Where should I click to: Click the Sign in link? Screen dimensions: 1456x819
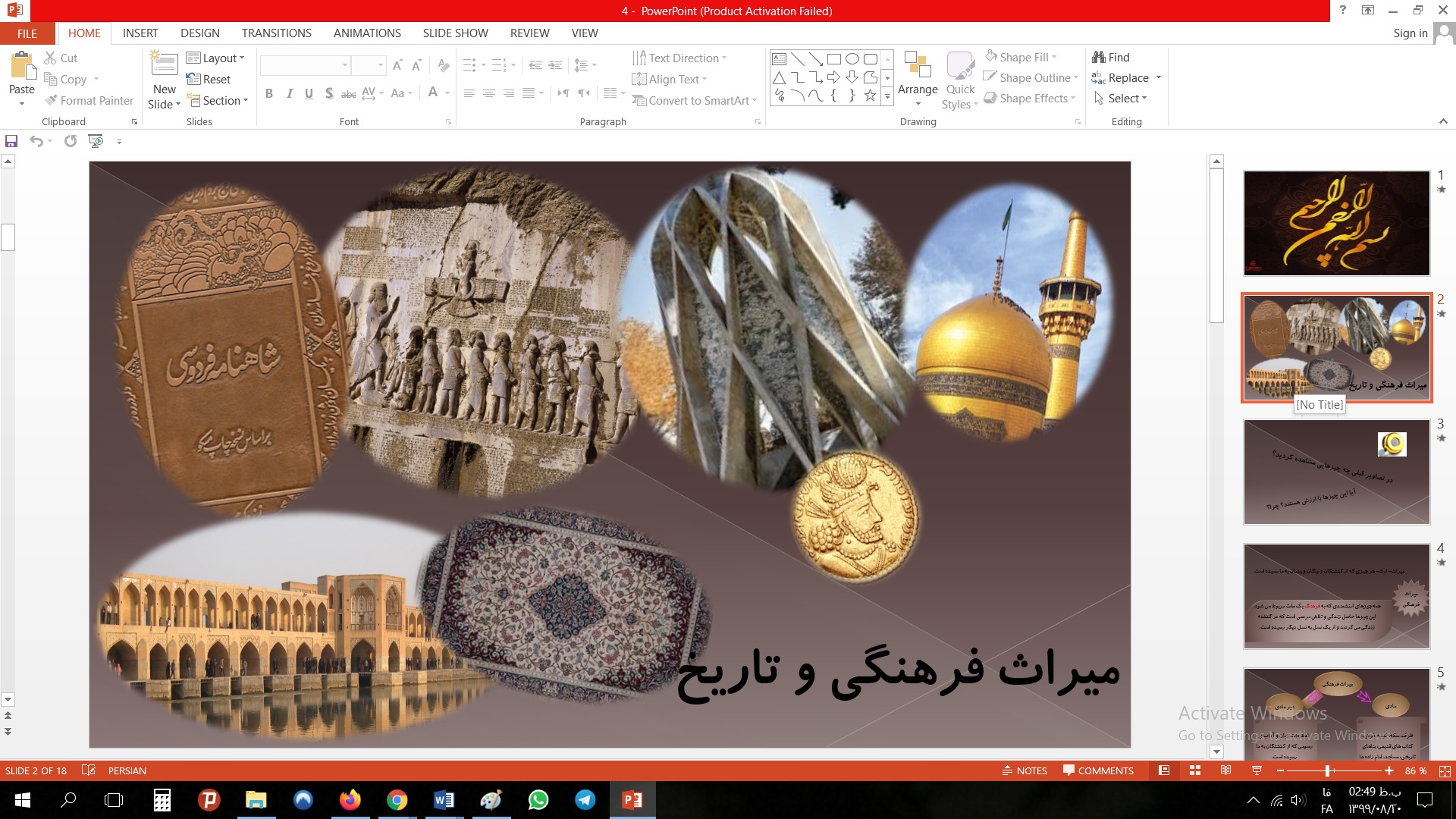pyautogui.click(x=1410, y=33)
